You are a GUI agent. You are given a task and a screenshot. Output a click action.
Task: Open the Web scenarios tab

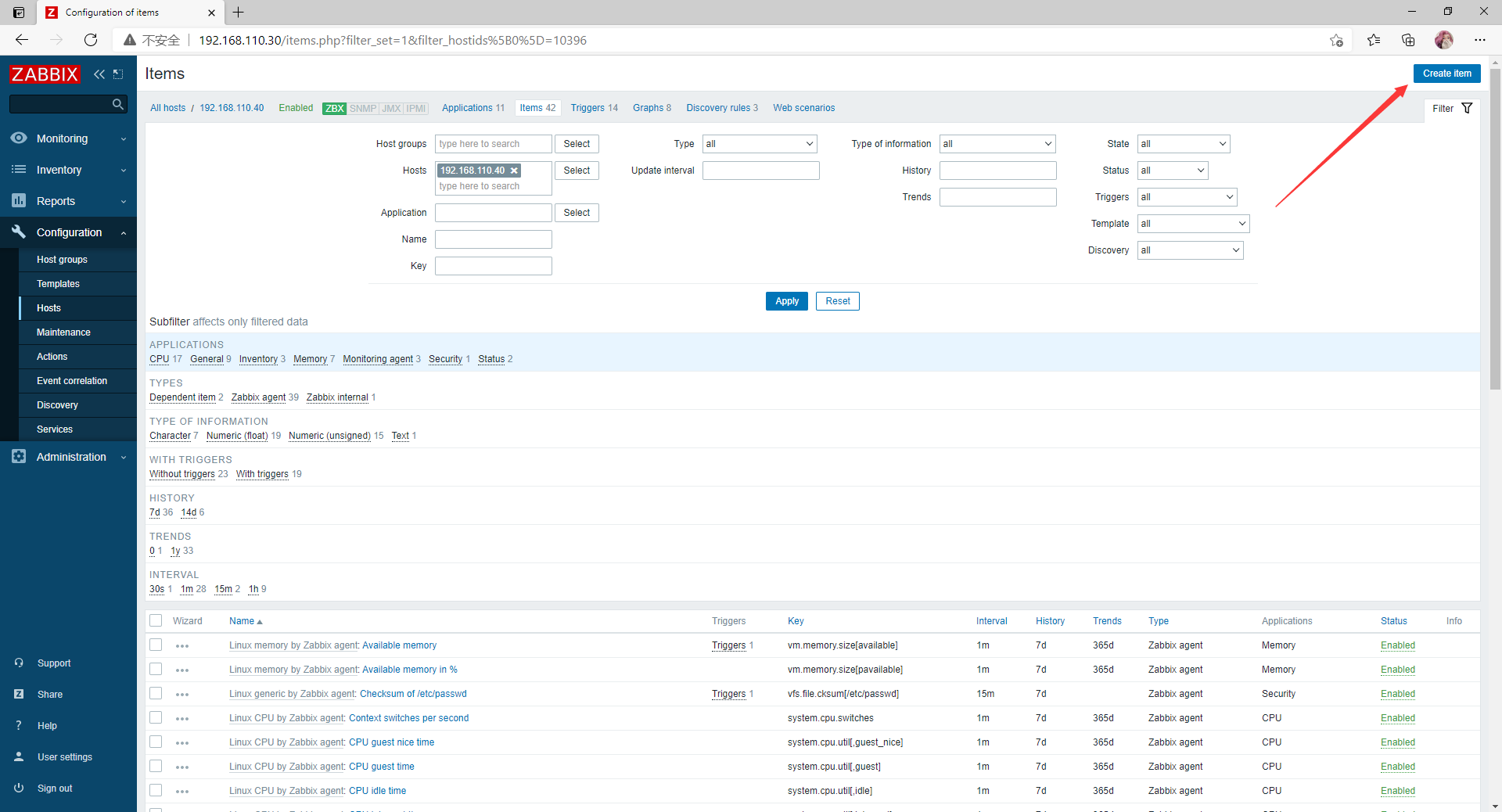[803, 108]
